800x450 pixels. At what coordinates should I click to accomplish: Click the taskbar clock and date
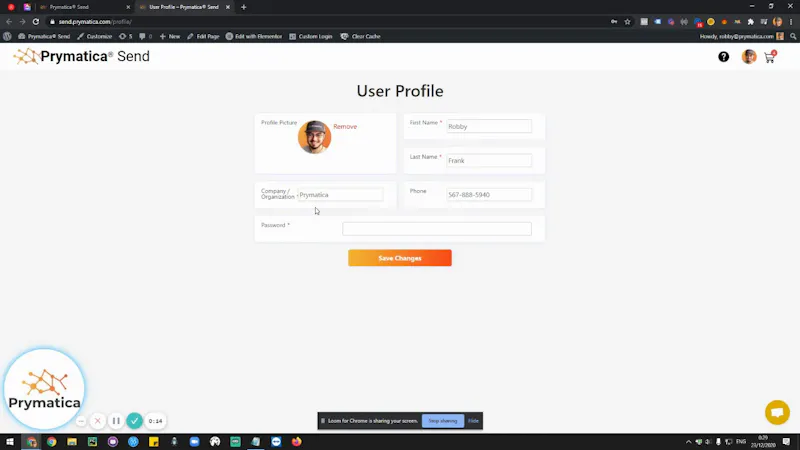coord(763,442)
